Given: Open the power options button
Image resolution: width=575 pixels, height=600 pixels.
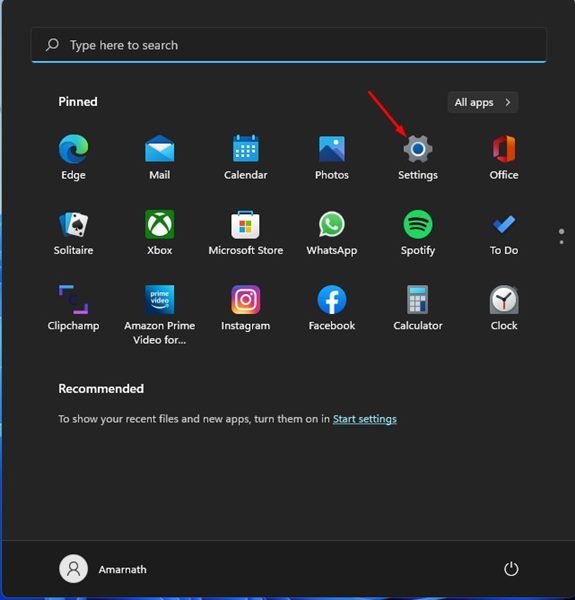Looking at the screenshot, I should pyautogui.click(x=511, y=569).
